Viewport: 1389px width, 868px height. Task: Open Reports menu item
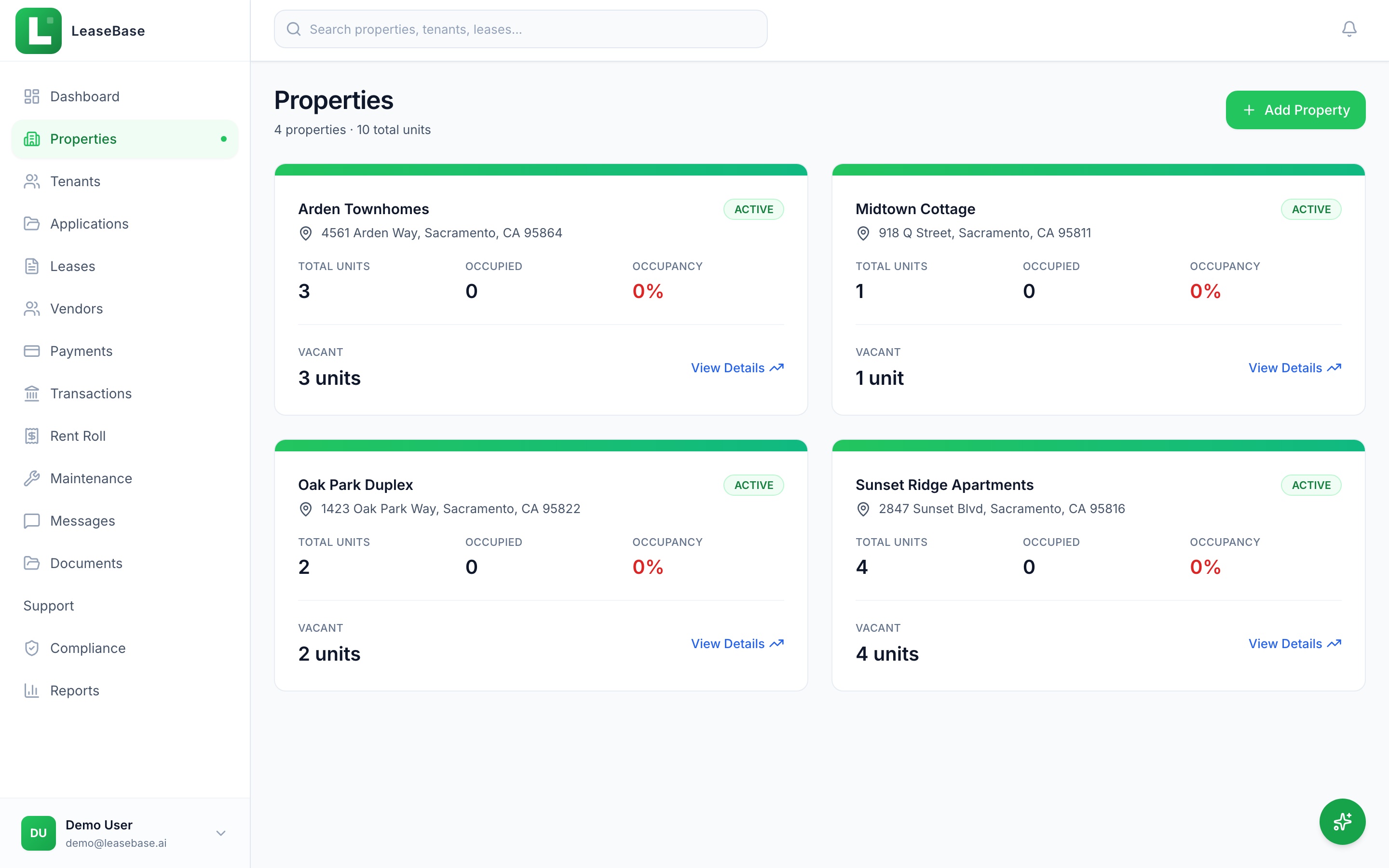coord(124,691)
